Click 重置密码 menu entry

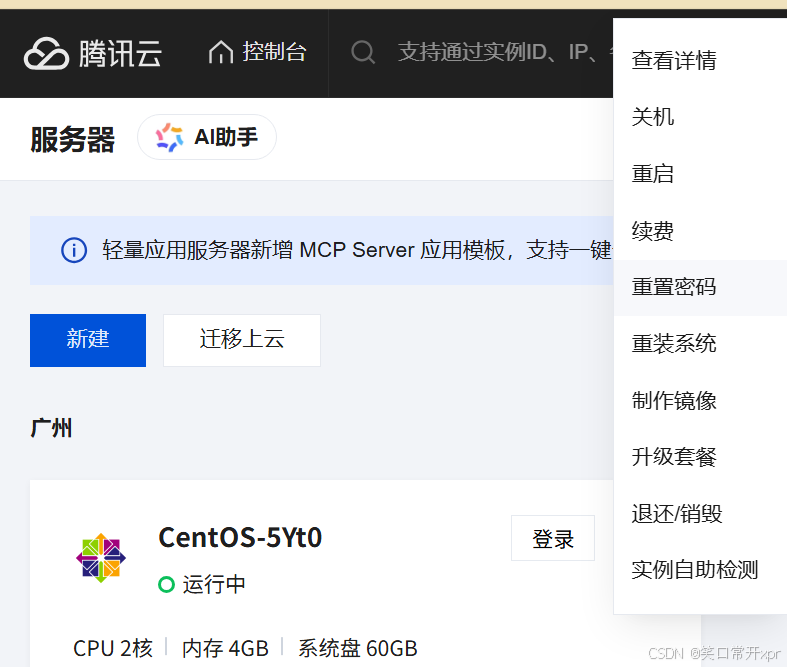(674, 287)
